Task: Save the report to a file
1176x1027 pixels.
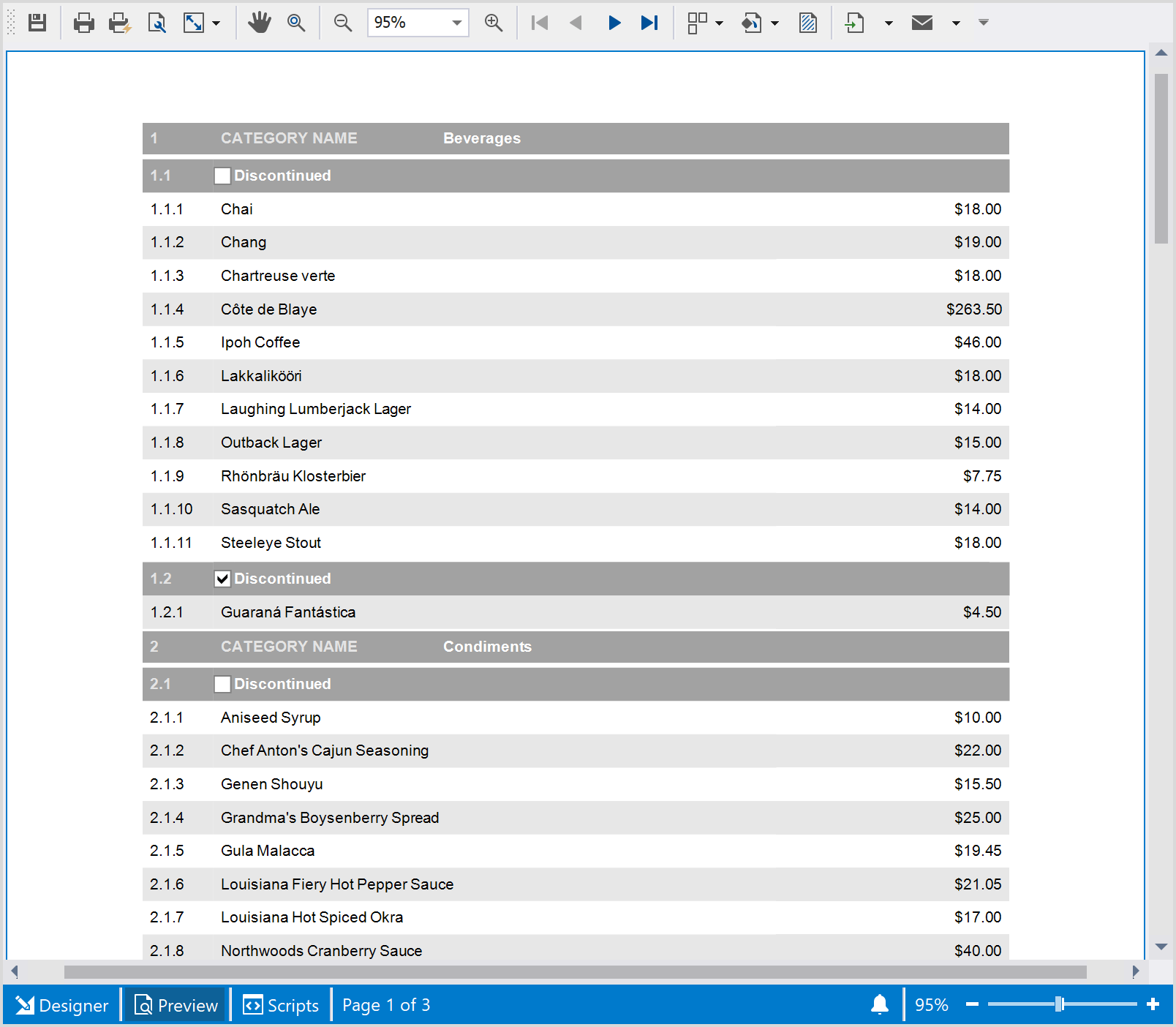Action: pyautogui.click(x=37, y=23)
